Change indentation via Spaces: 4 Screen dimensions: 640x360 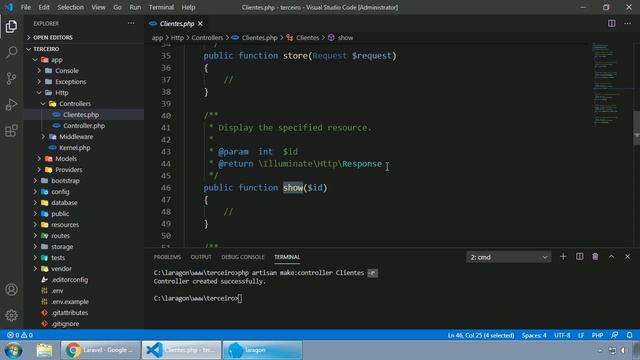tap(534, 335)
